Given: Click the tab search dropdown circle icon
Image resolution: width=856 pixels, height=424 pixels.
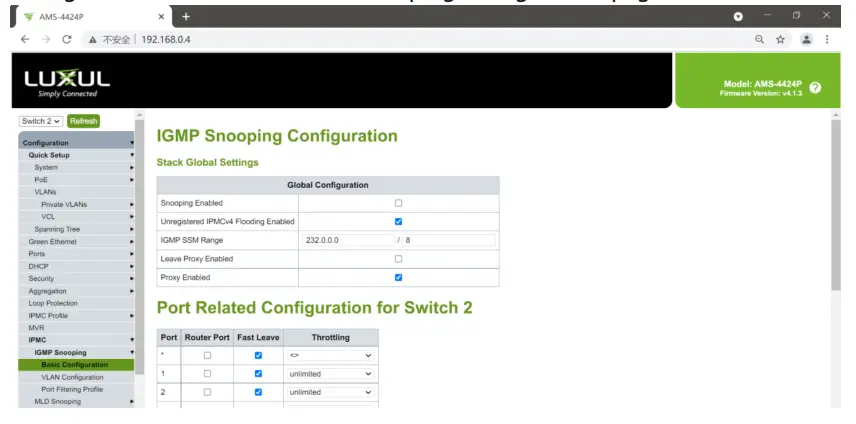Looking at the screenshot, I should [x=738, y=16].
